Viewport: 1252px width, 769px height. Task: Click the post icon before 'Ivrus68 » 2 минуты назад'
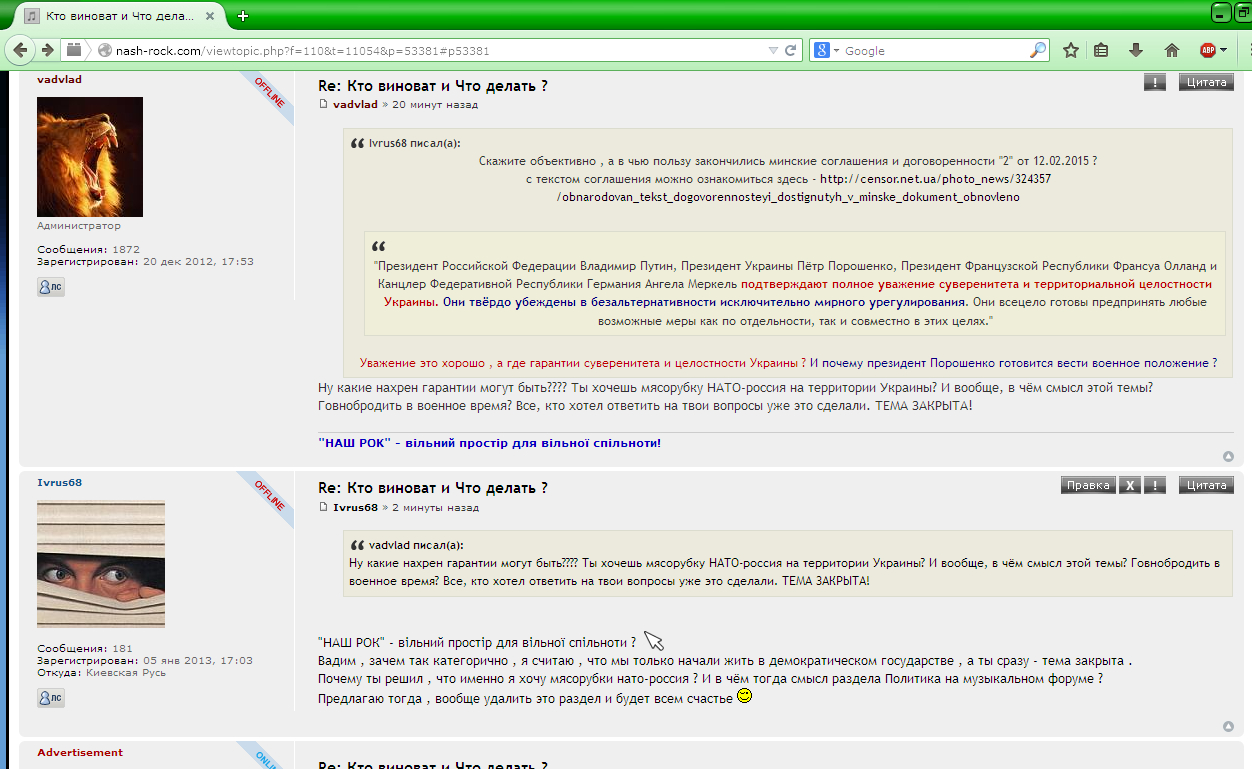[x=323, y=507]
